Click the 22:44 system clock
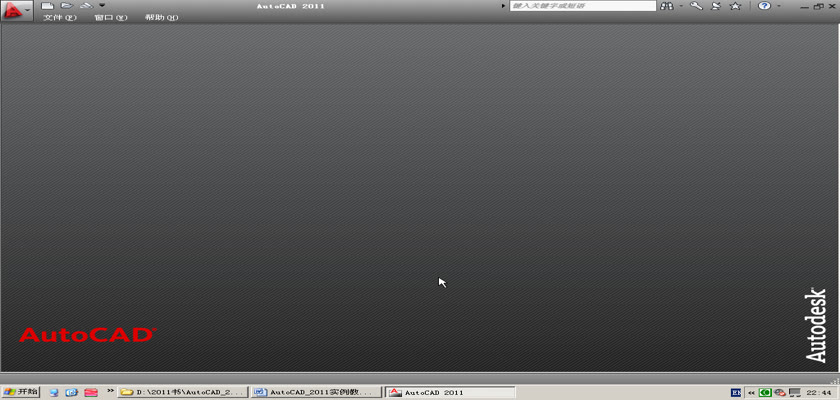The height and width of the screenshot is (400, 840). click(821, 393)
